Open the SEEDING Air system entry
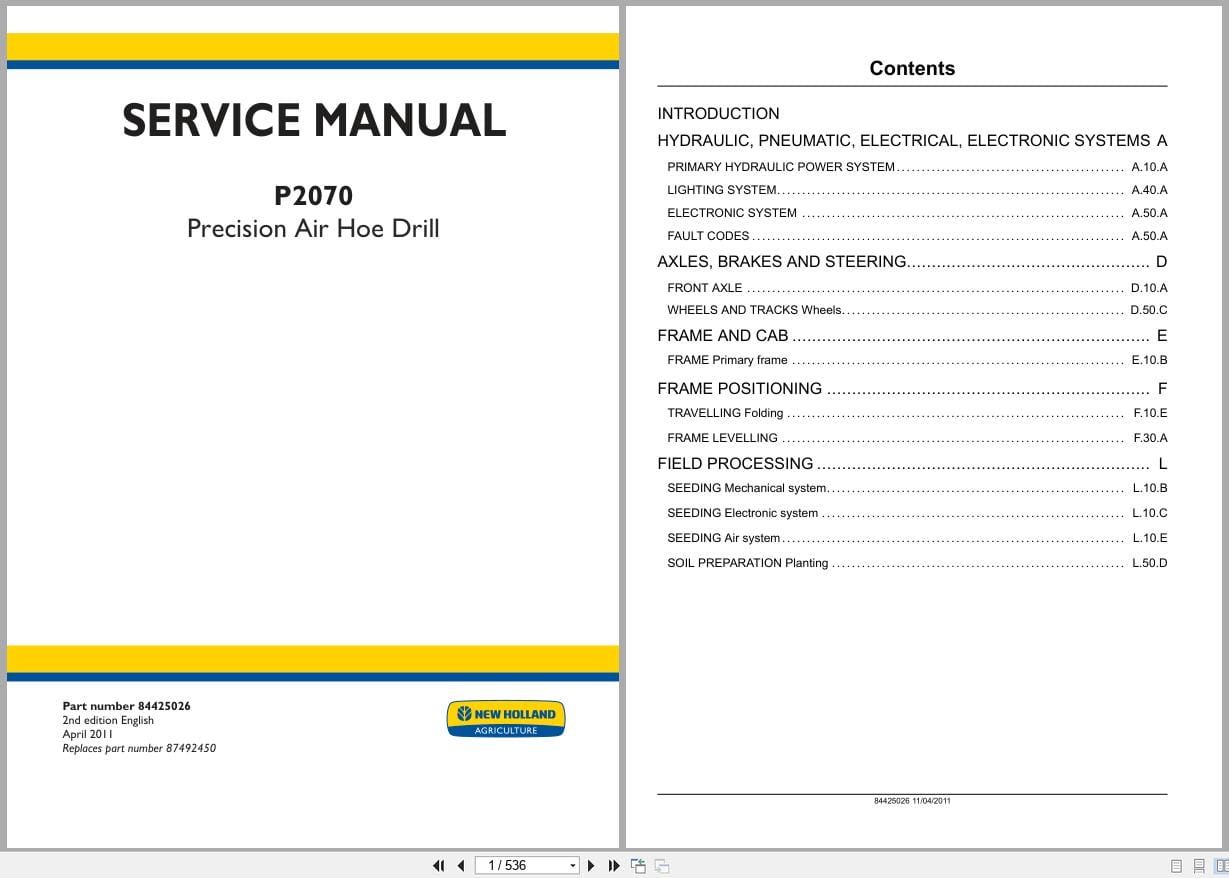Image resolution: width=1229 pixels, height=878 pixels. point(917,538)
